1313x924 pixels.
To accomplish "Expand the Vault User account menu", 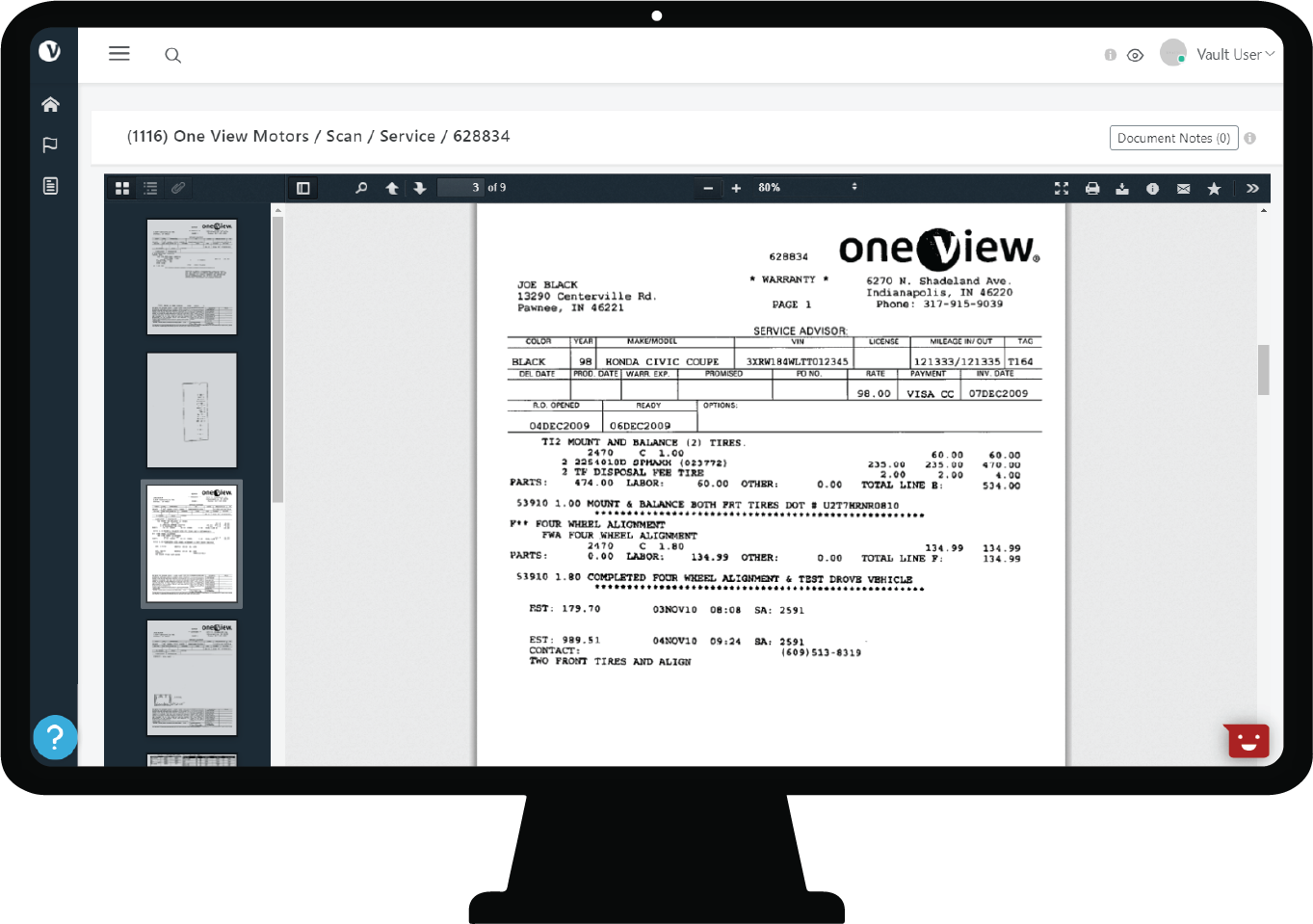I will [x=1234, y=55].
